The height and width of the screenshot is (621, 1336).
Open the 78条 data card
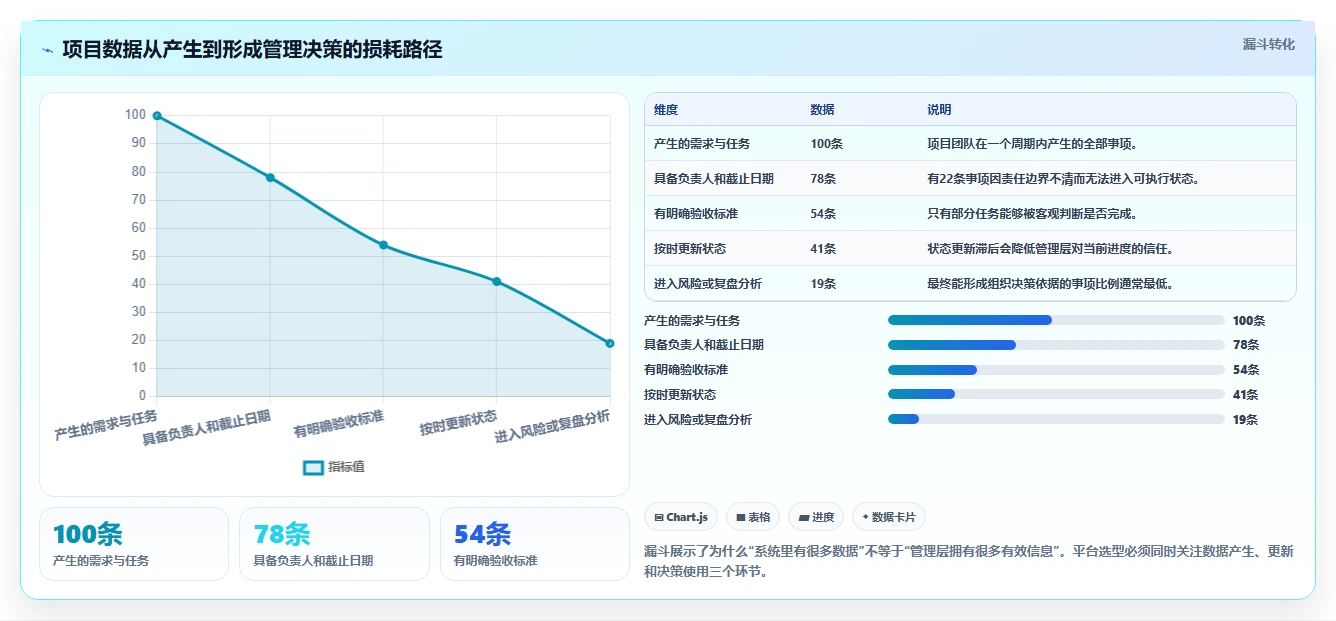(x=334, y=544)
